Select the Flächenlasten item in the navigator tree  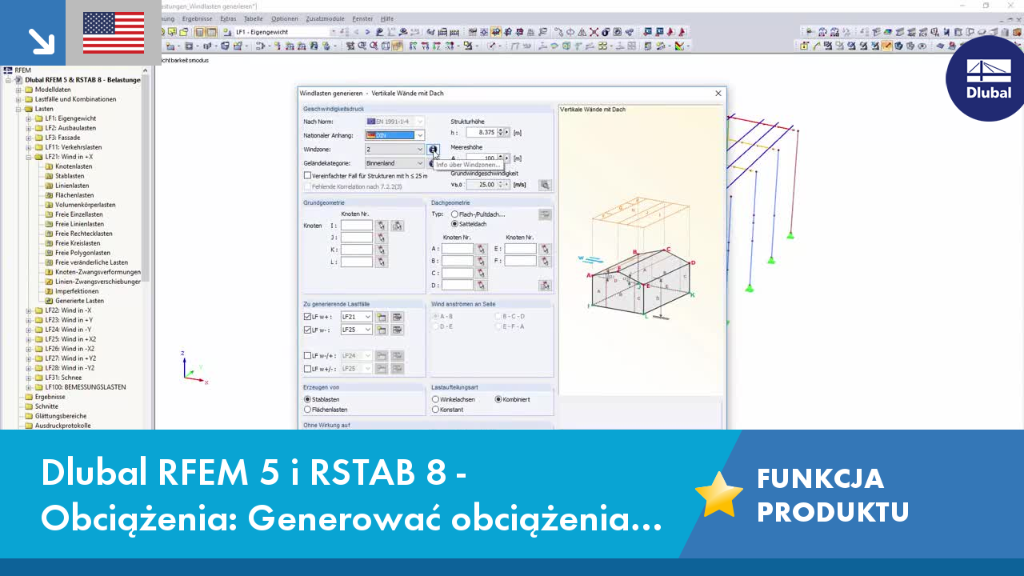pos(74,195)
